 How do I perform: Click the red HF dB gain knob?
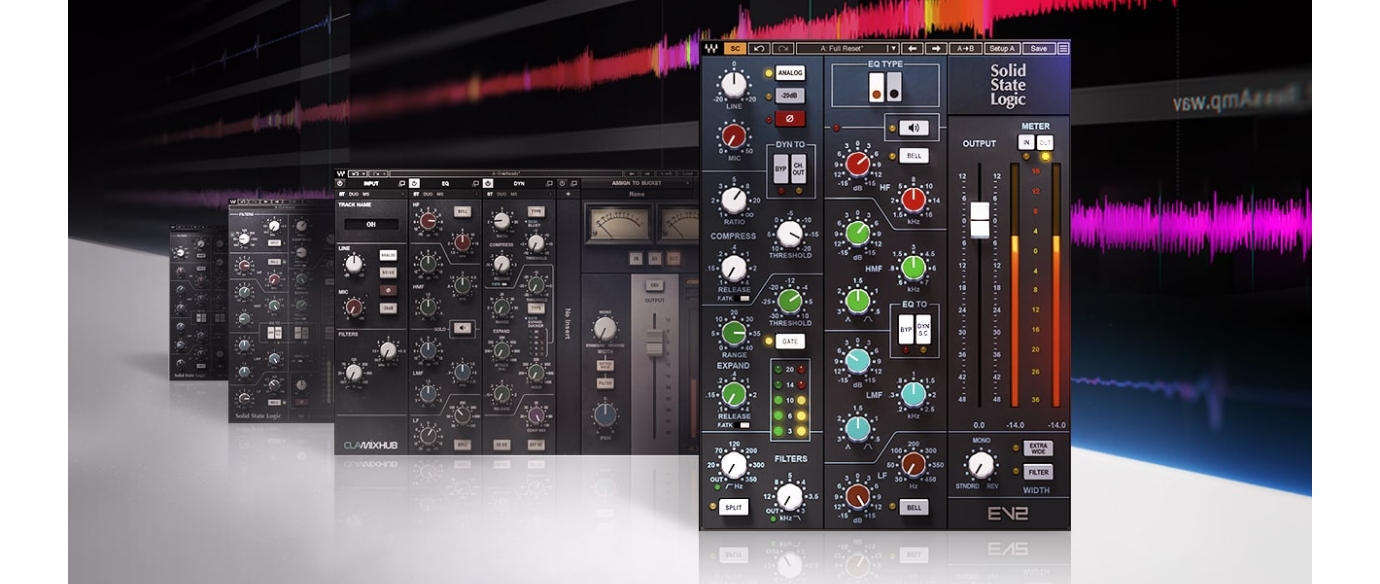click(x=858, y=164)
